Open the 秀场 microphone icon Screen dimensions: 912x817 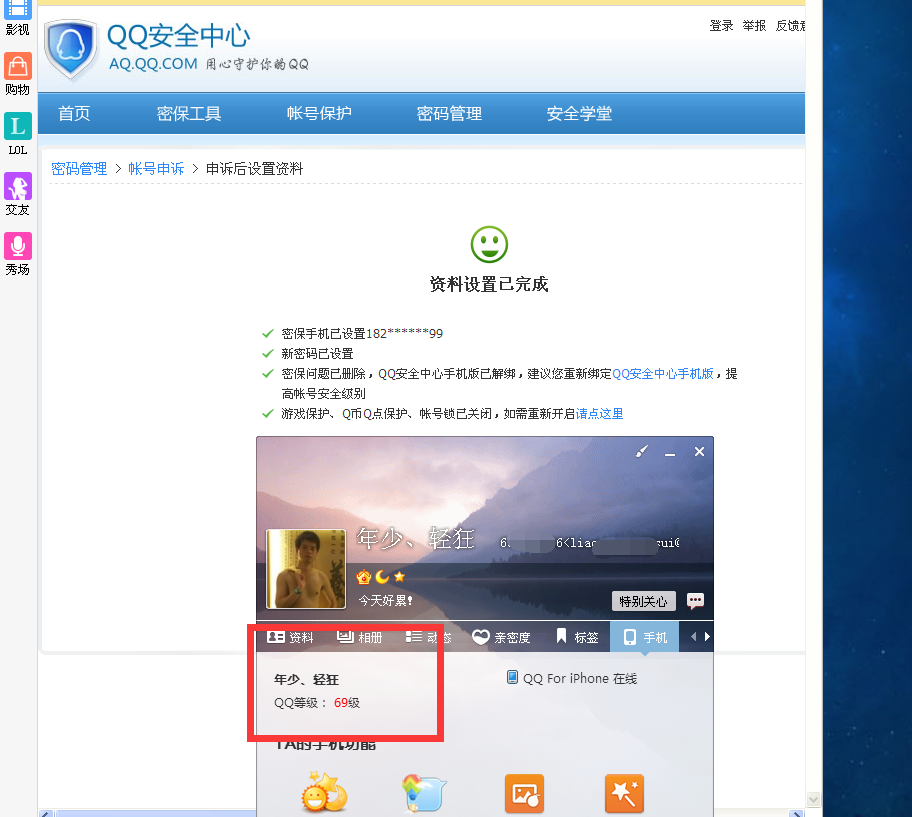[18, 246]
